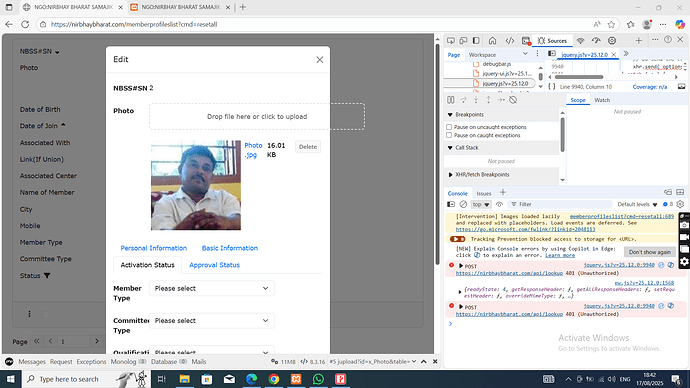The image size is (690, 388).
Task: Collapse the Breakpoints section
Action: click(x=450, y=114)
